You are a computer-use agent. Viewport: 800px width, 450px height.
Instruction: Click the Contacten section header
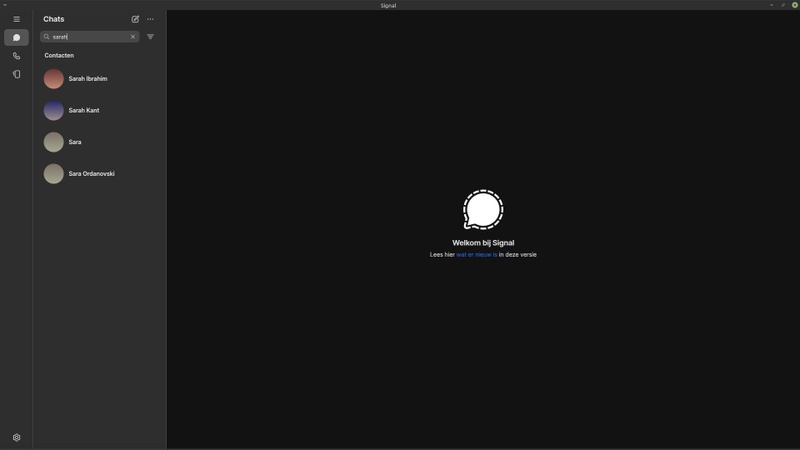point(59,56)
